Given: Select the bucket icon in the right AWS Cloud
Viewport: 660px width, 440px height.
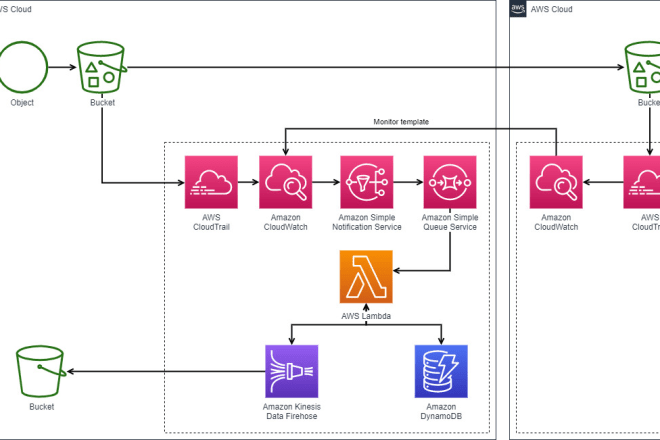Looking at the screenshot, I should tap(642, 67).
